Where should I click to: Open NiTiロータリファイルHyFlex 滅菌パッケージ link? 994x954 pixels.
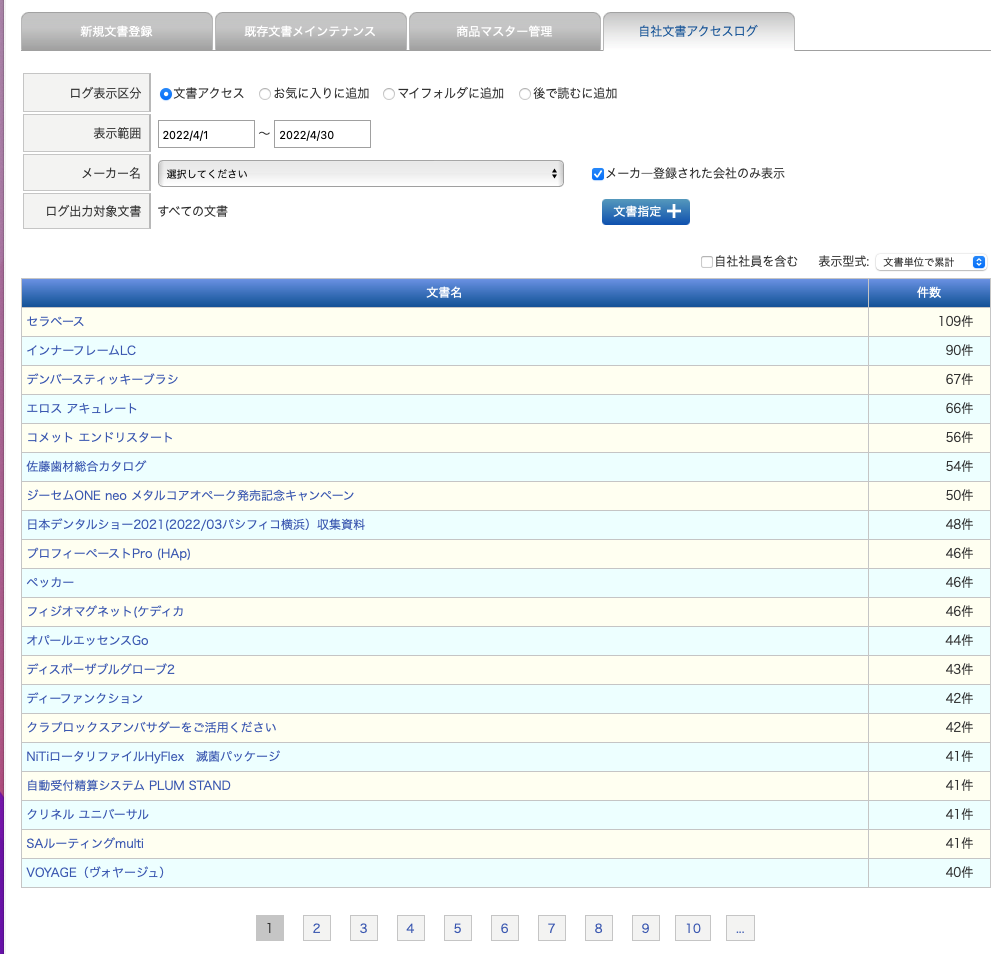coord(153,757)
